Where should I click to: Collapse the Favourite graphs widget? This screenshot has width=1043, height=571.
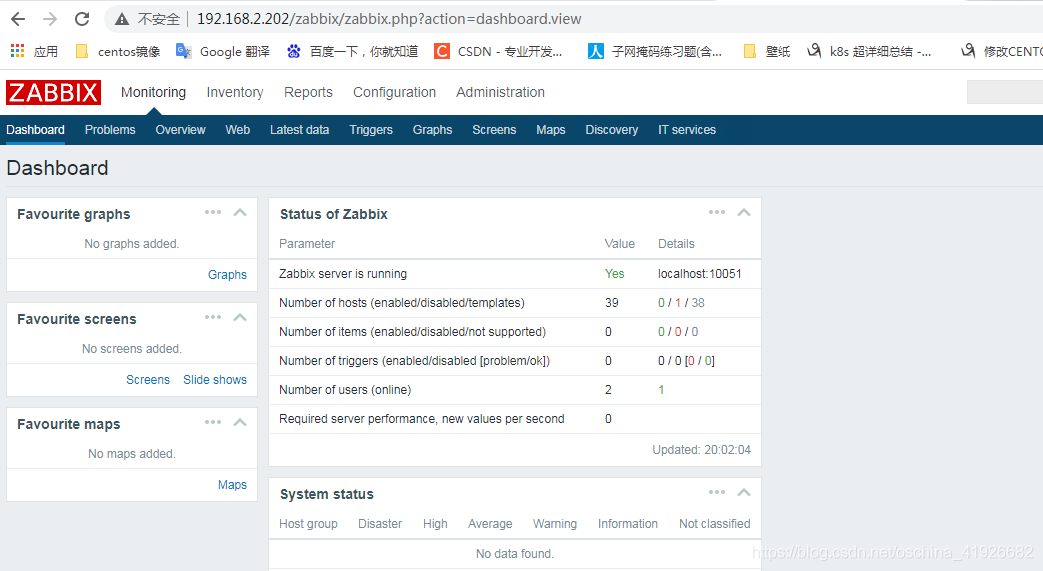(x=240, y=213)
